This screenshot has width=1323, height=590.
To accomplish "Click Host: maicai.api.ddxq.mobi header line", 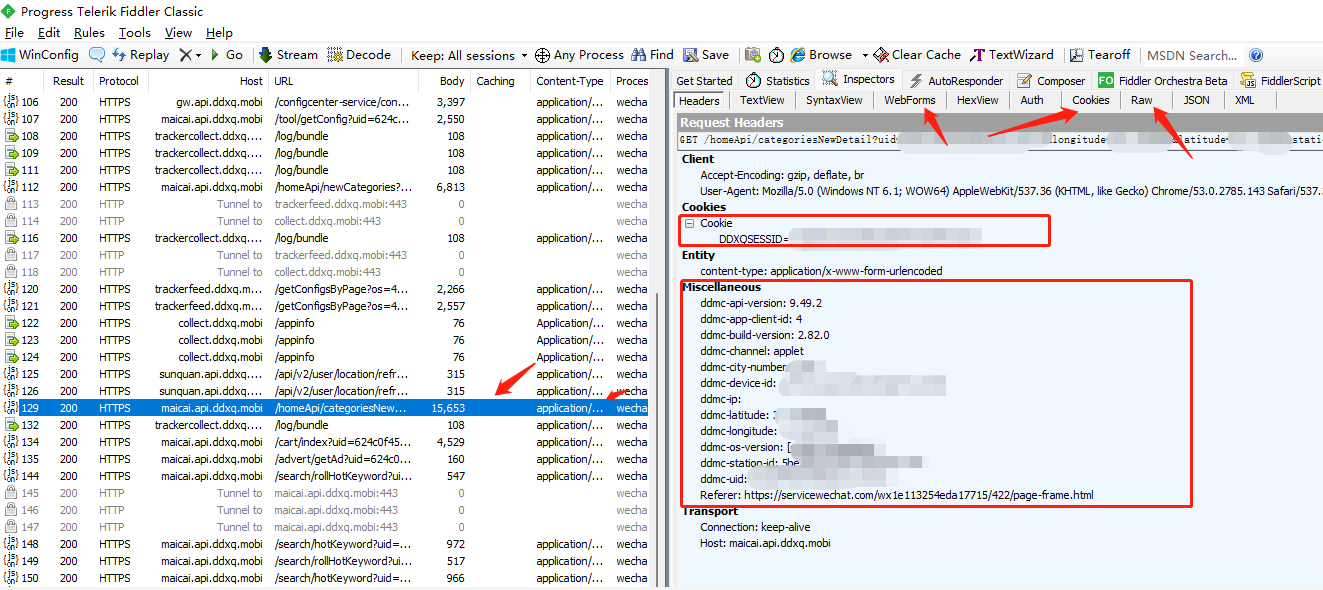I will (765, 543).
